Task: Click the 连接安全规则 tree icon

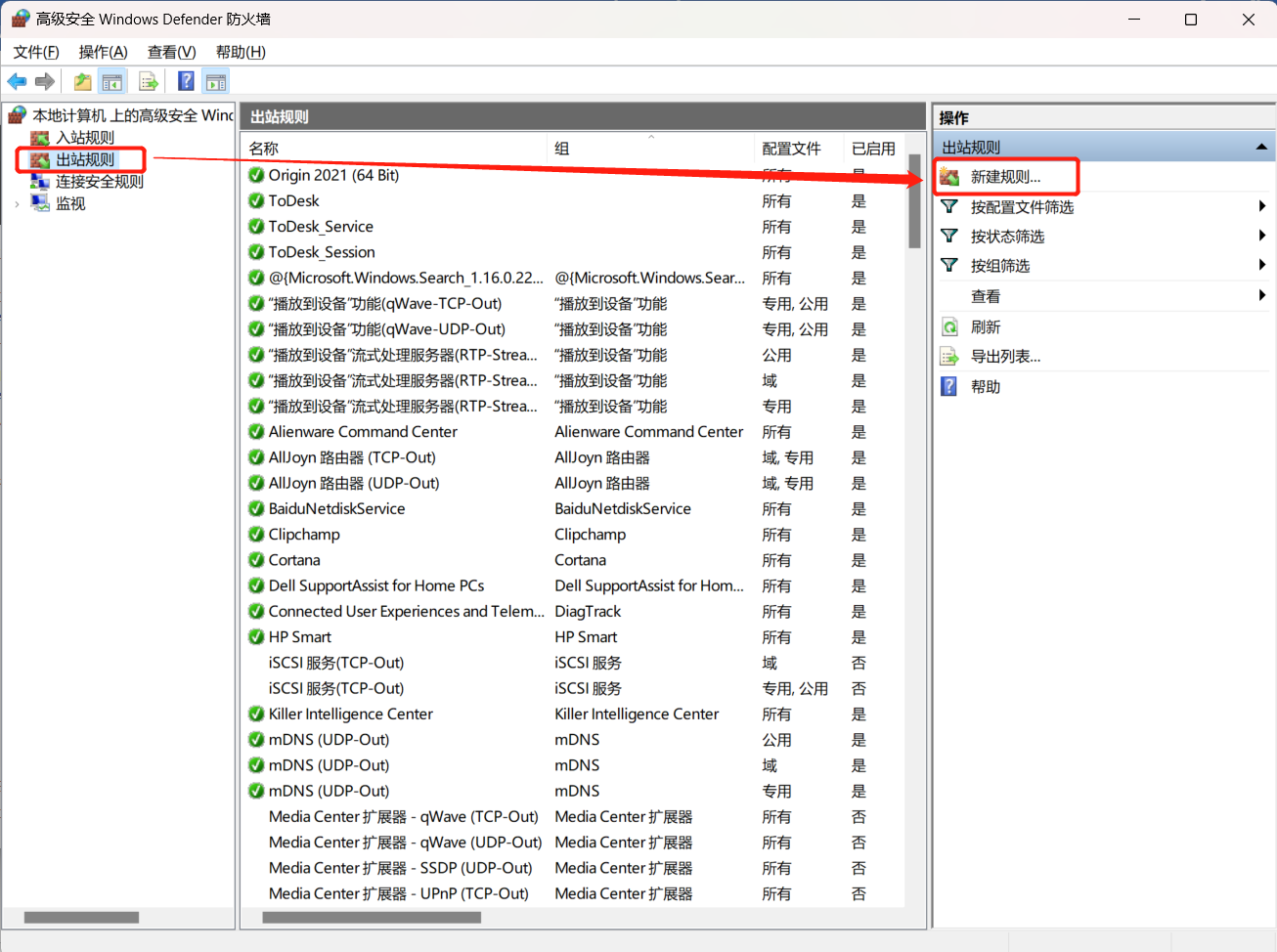Action: (40, 181)
